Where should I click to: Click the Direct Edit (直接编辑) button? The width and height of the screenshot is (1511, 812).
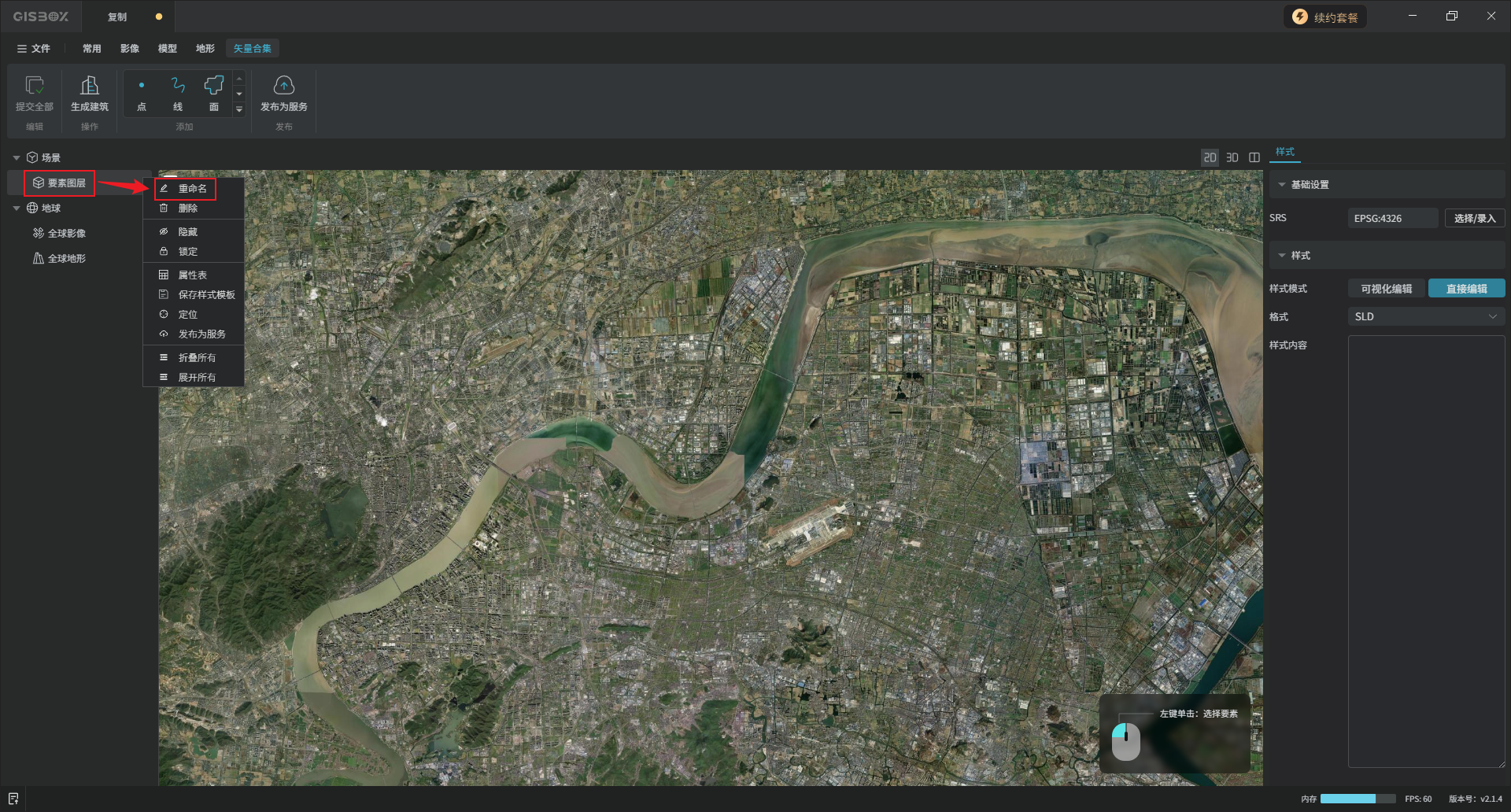coord(1466,289)
